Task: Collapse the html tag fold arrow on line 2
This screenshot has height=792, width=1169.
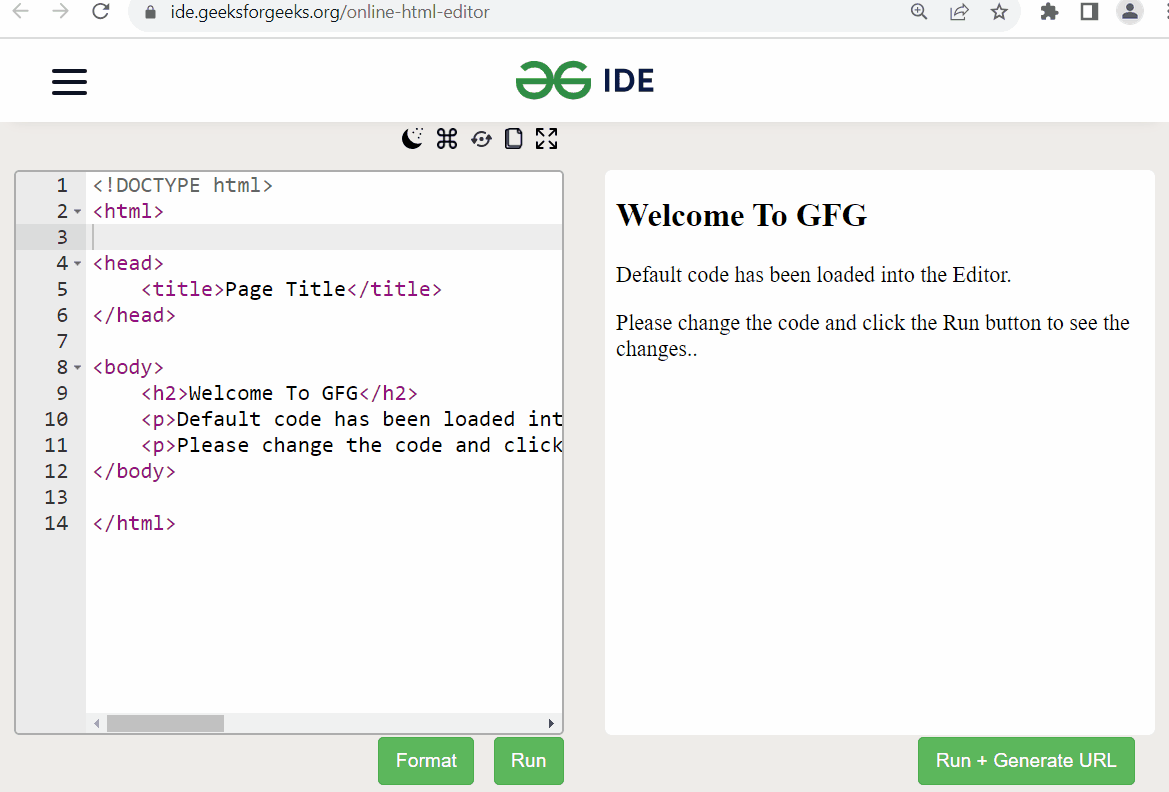Action: tap(76, 212)
